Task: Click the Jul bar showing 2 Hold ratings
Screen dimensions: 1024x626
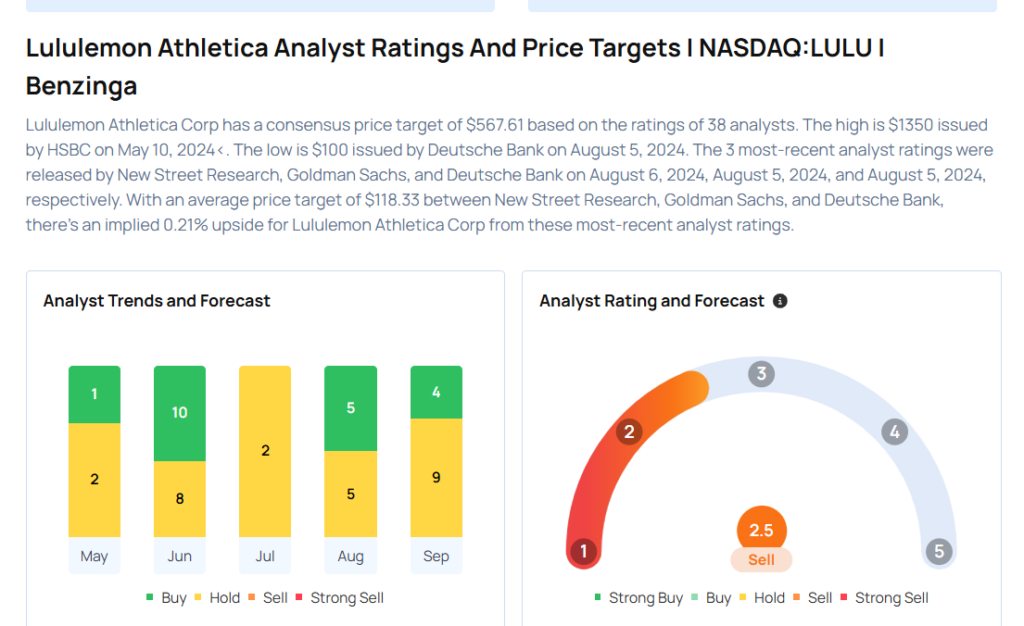Action: tap(265, 451)
